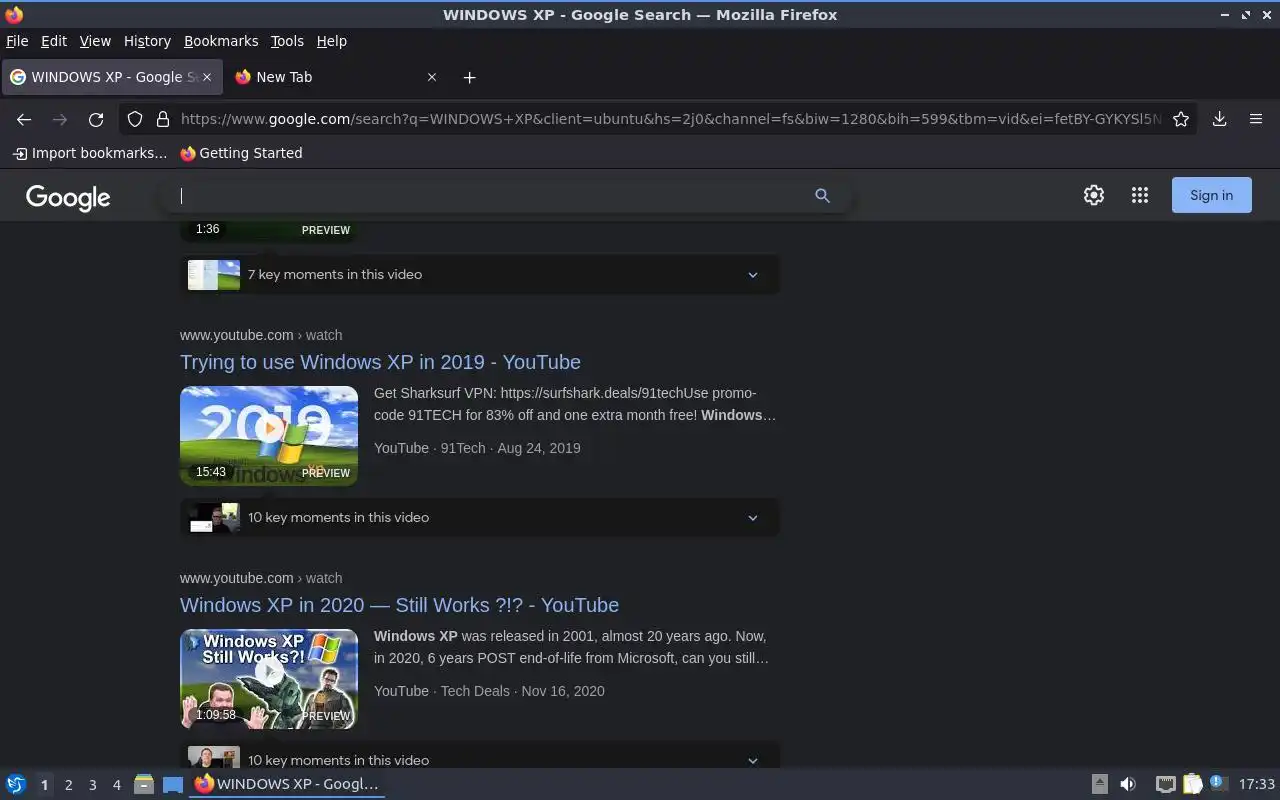Open Trying to use Windows XP in 2019 link
The image size is (1280, 800).
click(380, 362)
